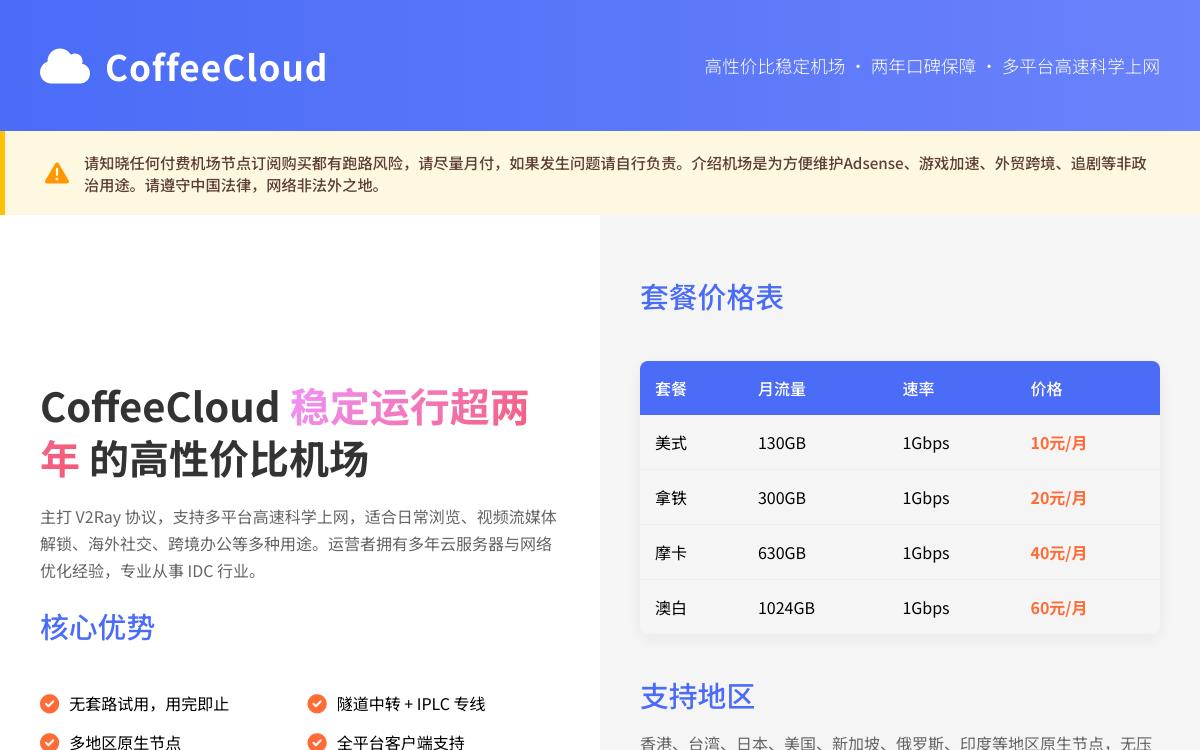Expand the 支持地区 section
1200x750 pixels.
tap(697, 697)
